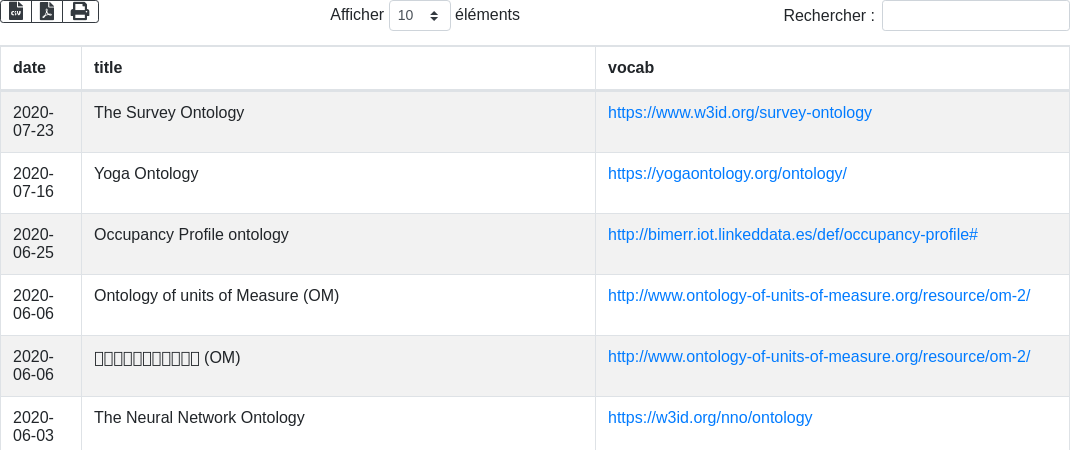The width and height of the screenshot is (1070, 450).
Task: Export the table as a PDF
Action: pyautogui.click(x=47, y=12)
